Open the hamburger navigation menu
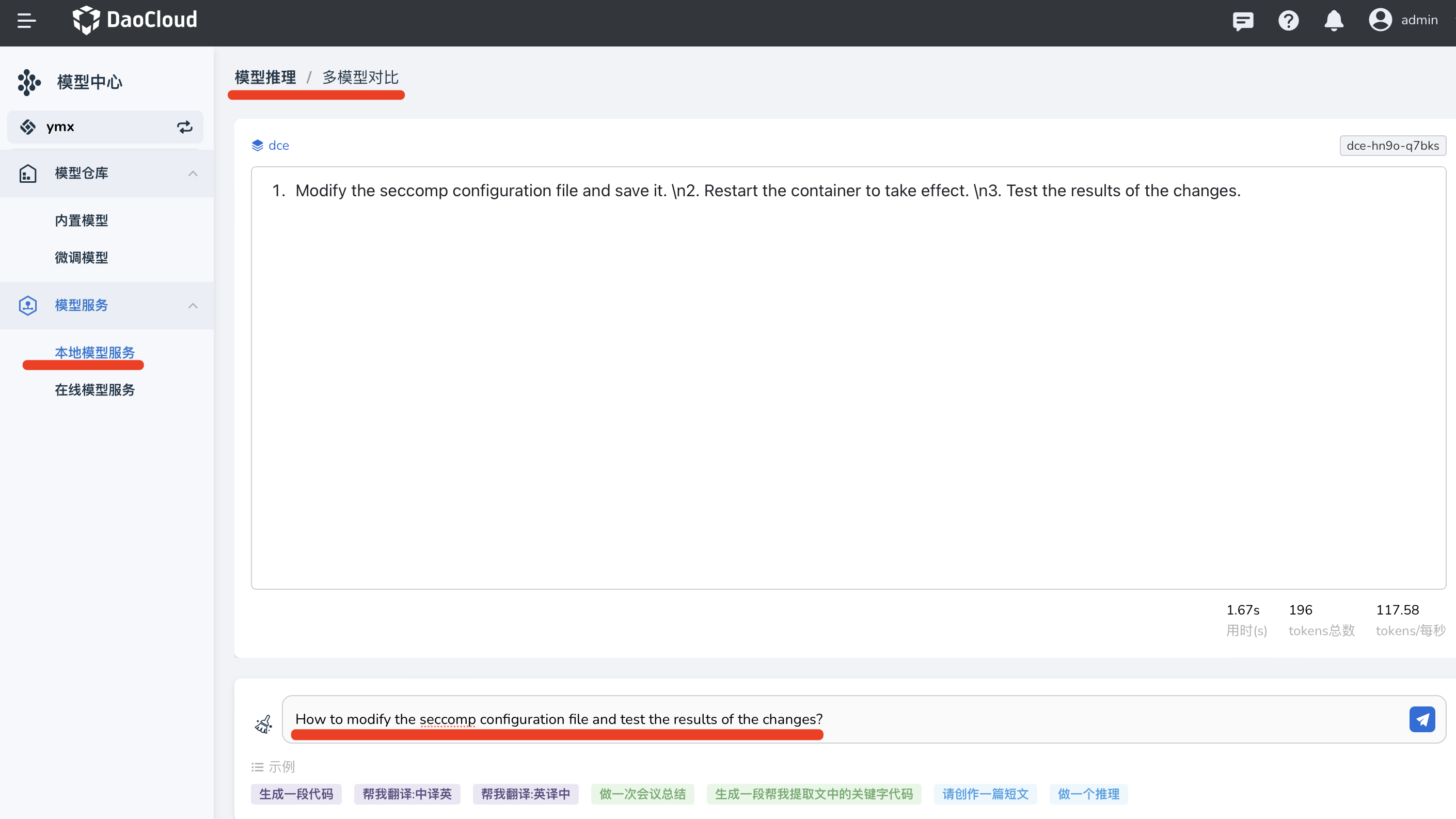Image resolution: width=1456 pixels, height=819 pixels. click(26, 21)
